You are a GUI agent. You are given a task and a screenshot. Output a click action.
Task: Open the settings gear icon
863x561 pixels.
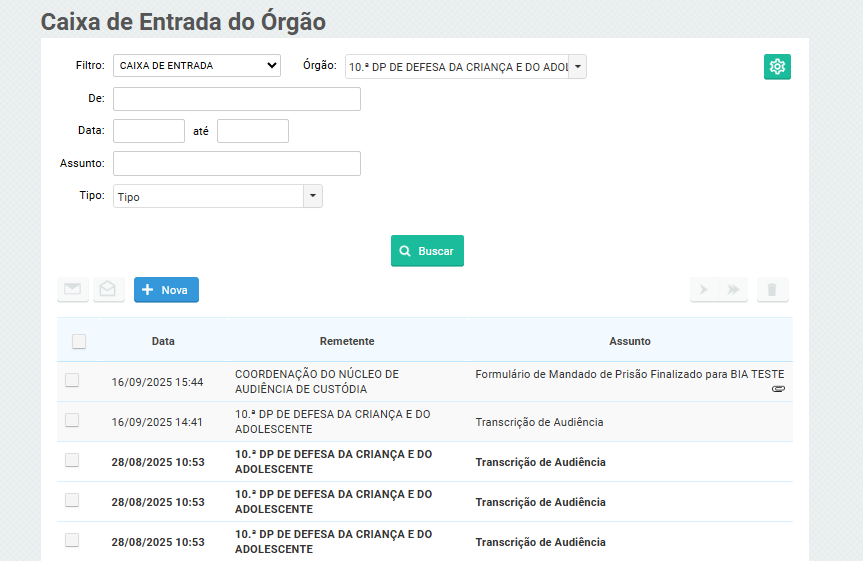(x=777, y=67)
